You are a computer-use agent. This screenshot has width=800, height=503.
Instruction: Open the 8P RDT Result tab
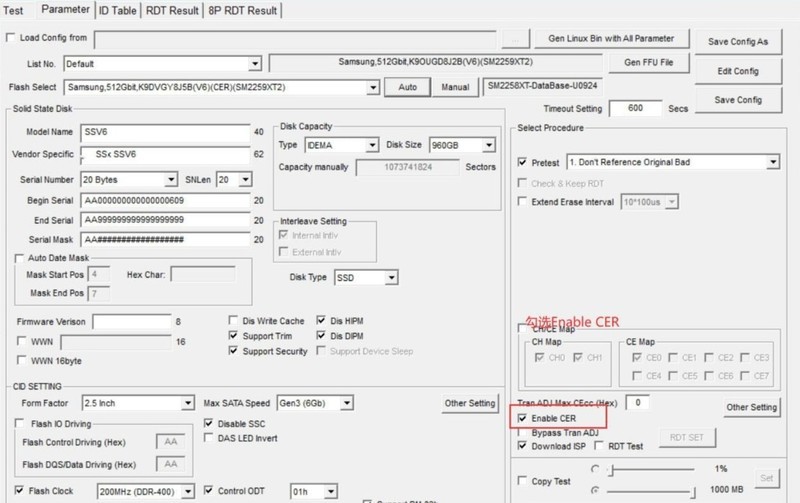pyautogui.click(x=242, y=10)
